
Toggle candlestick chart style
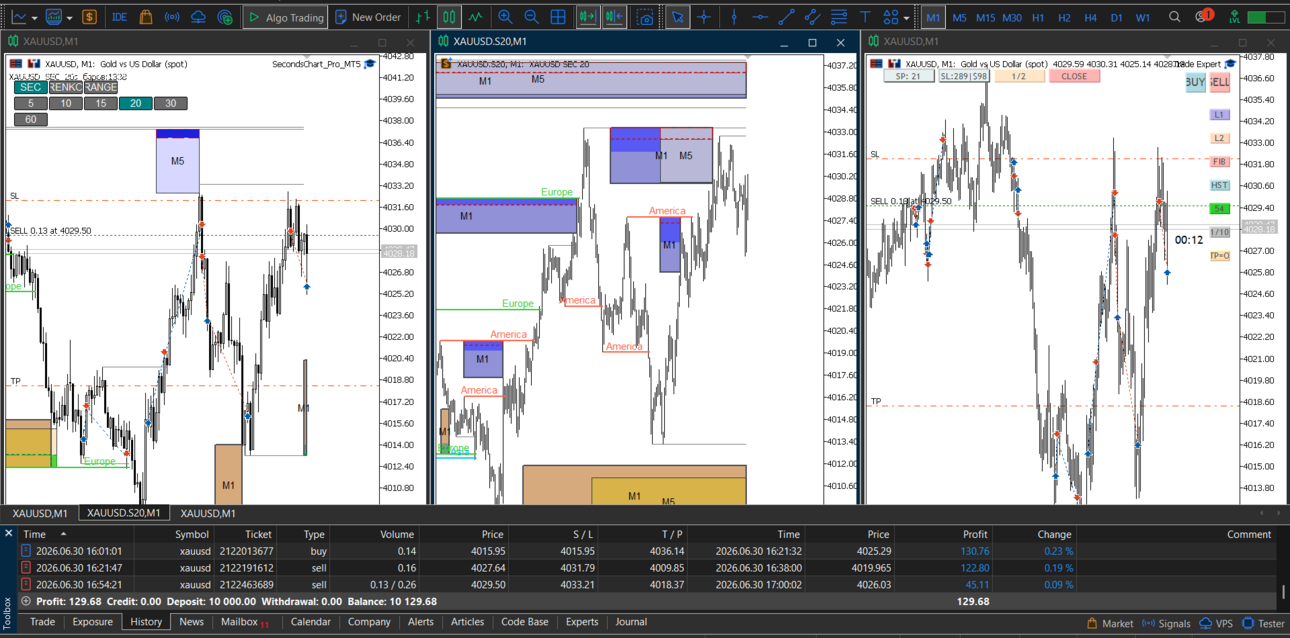(x=449, y=17)
